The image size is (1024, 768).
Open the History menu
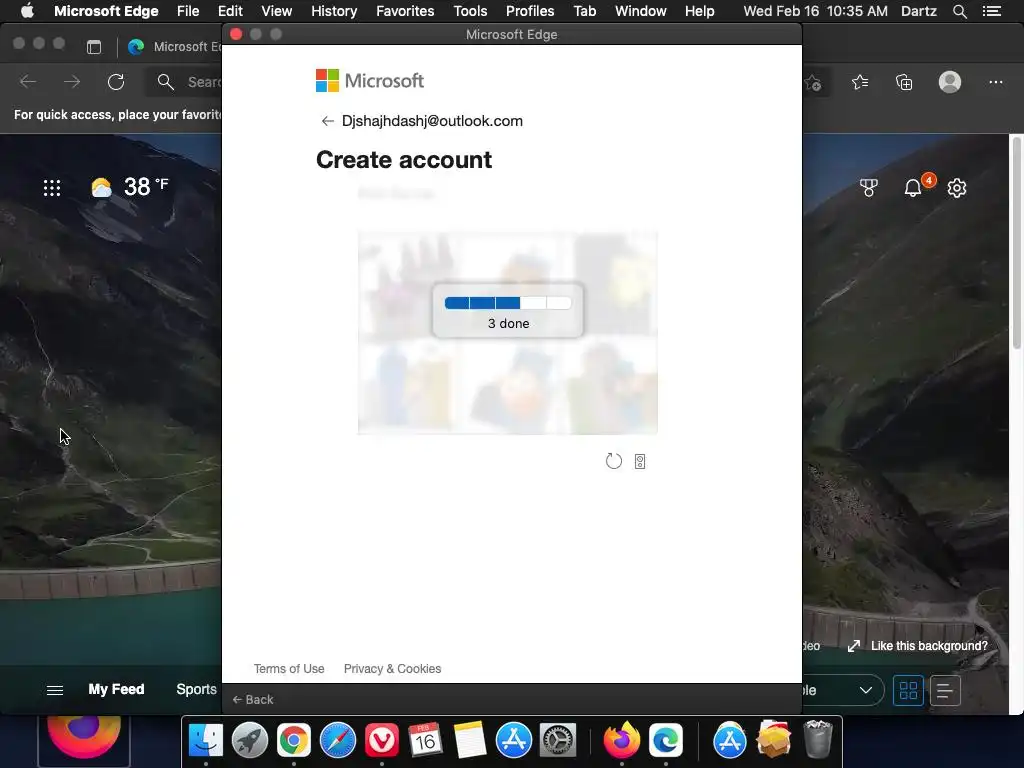[x=334, y=11]
